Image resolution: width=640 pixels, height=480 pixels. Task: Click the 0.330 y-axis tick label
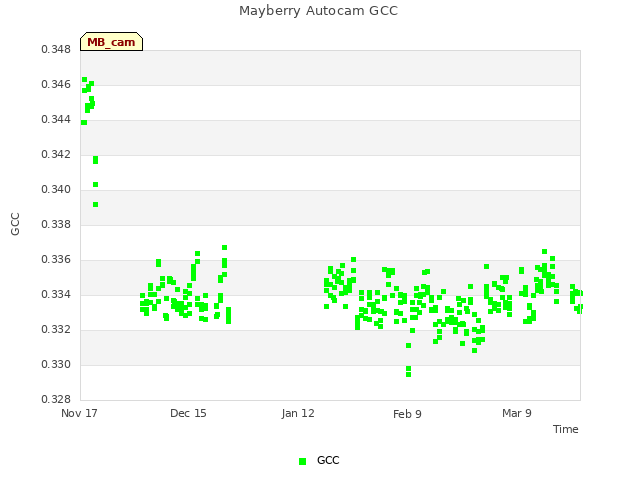pyautogui.click(x=56, y=364)
